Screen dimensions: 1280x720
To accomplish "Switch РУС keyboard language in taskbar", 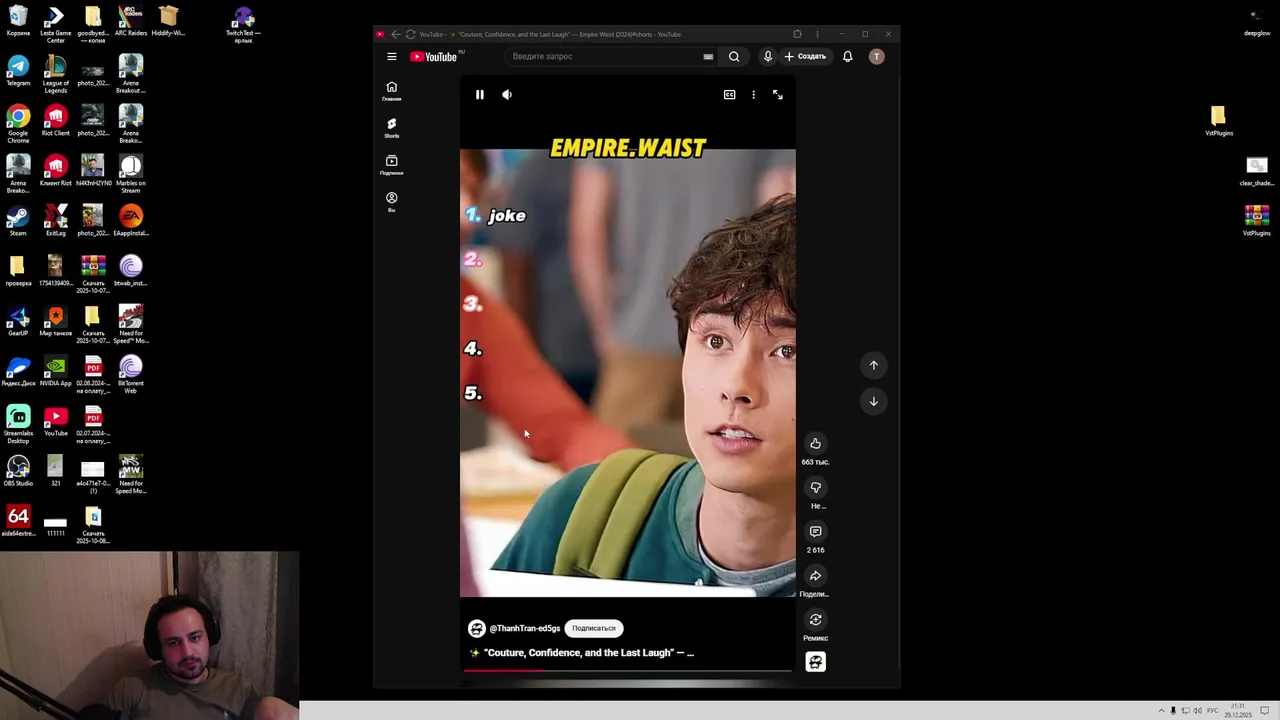I will coord(1212,711).
